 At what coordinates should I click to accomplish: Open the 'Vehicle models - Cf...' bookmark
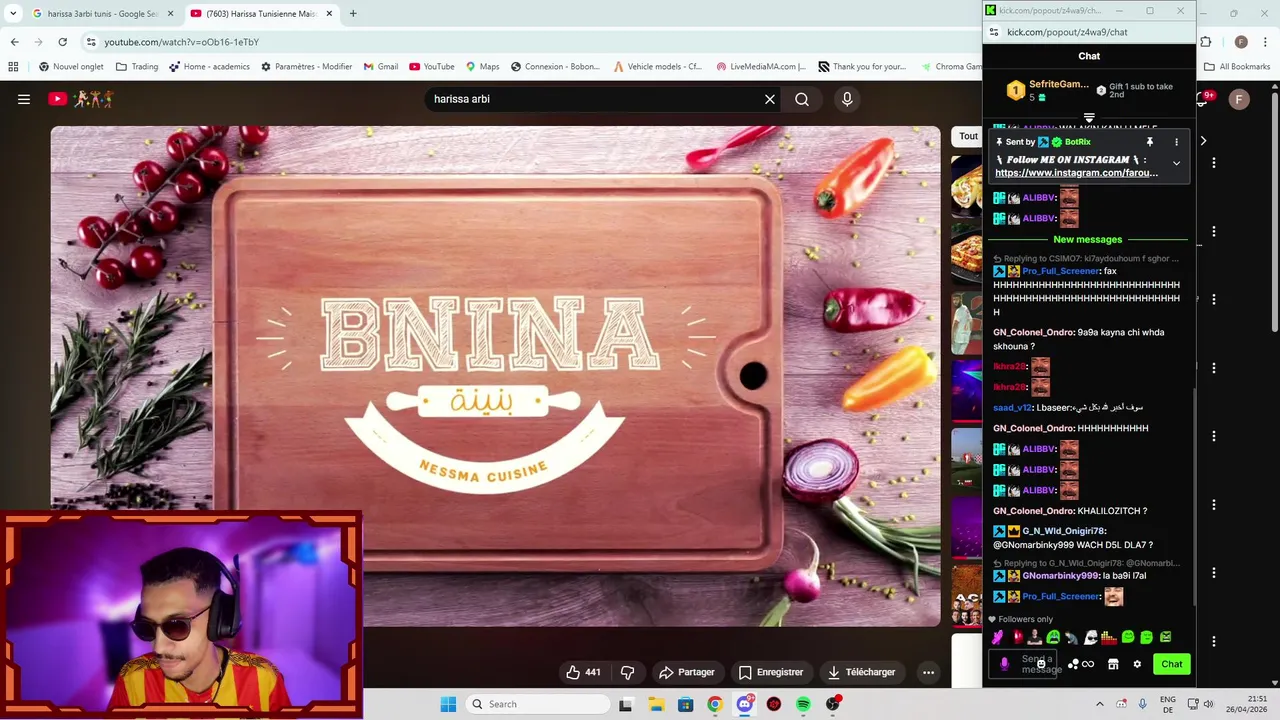click(658, 67)
